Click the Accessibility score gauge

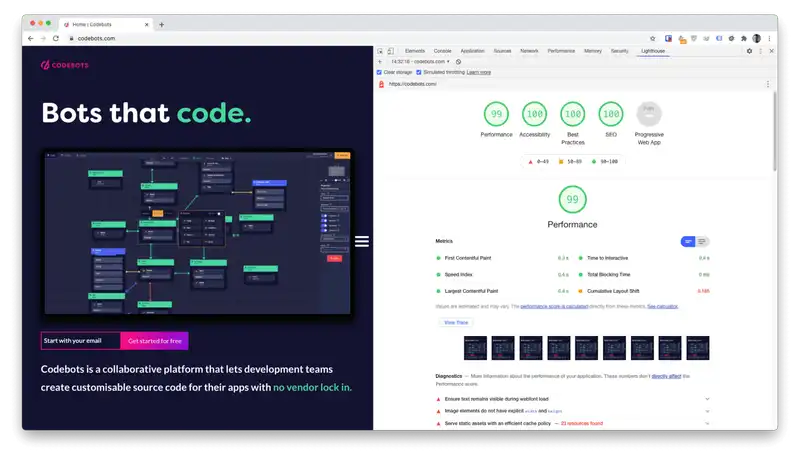click(534, 114)
